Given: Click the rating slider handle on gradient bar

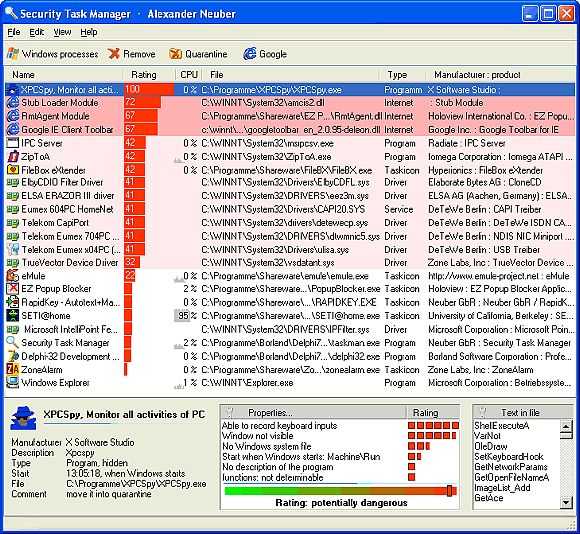Looking at the screenshot, I should coord(449,491).
